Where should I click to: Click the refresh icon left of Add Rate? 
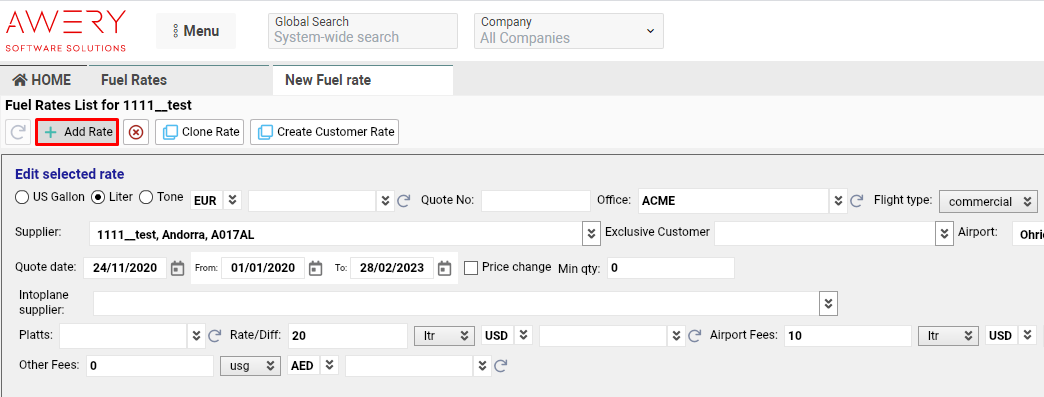coord(18,132)
